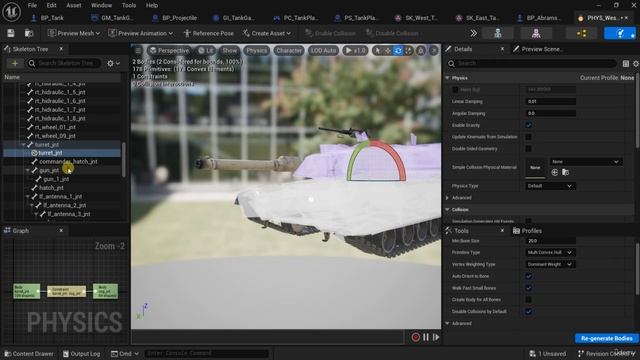
Task: Click the Browse to asset icon beside Save
Action: tap(29, 33)
